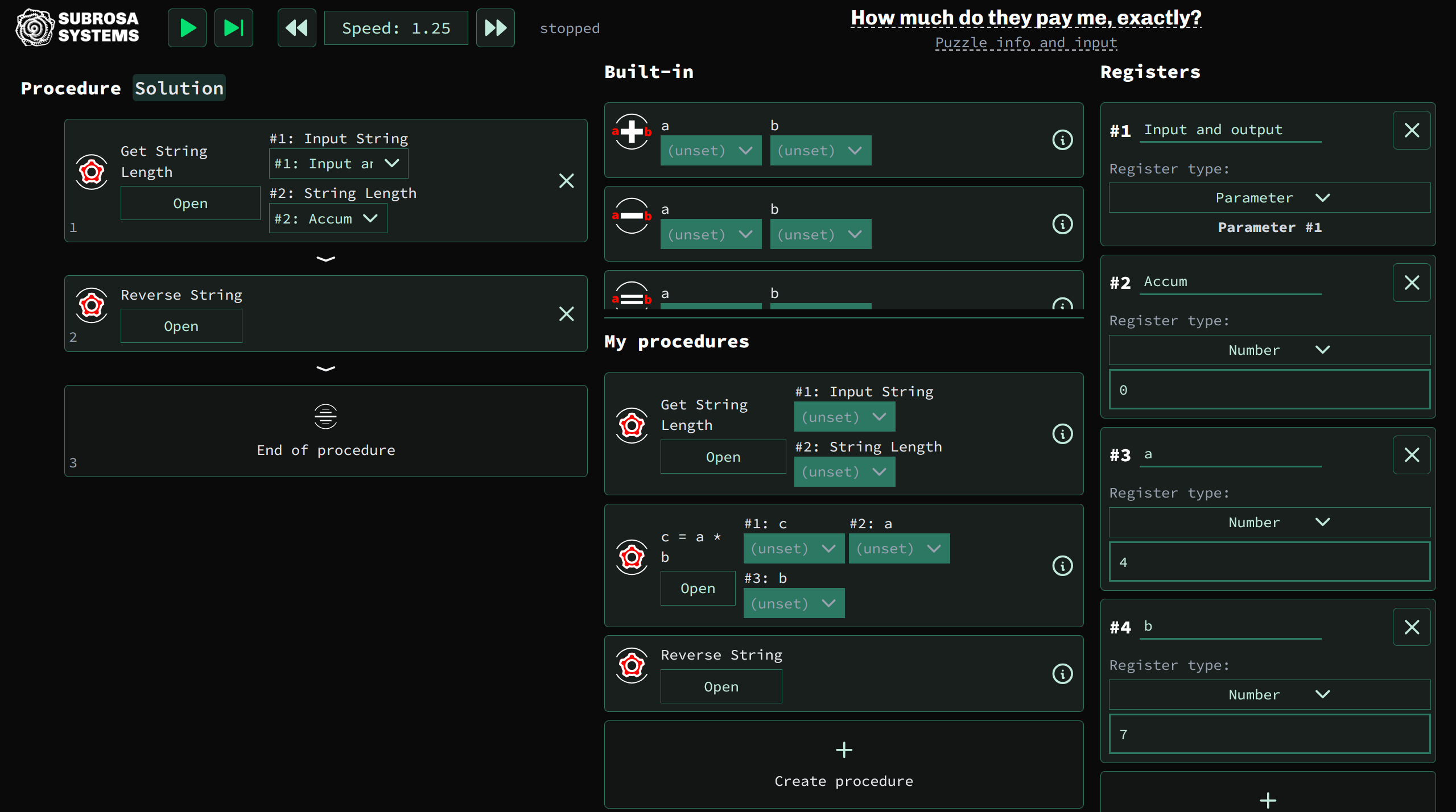Screen dimensions: 1456x812
Task: Open info for c = a * b procedure
Action: tap(1062, 566)
